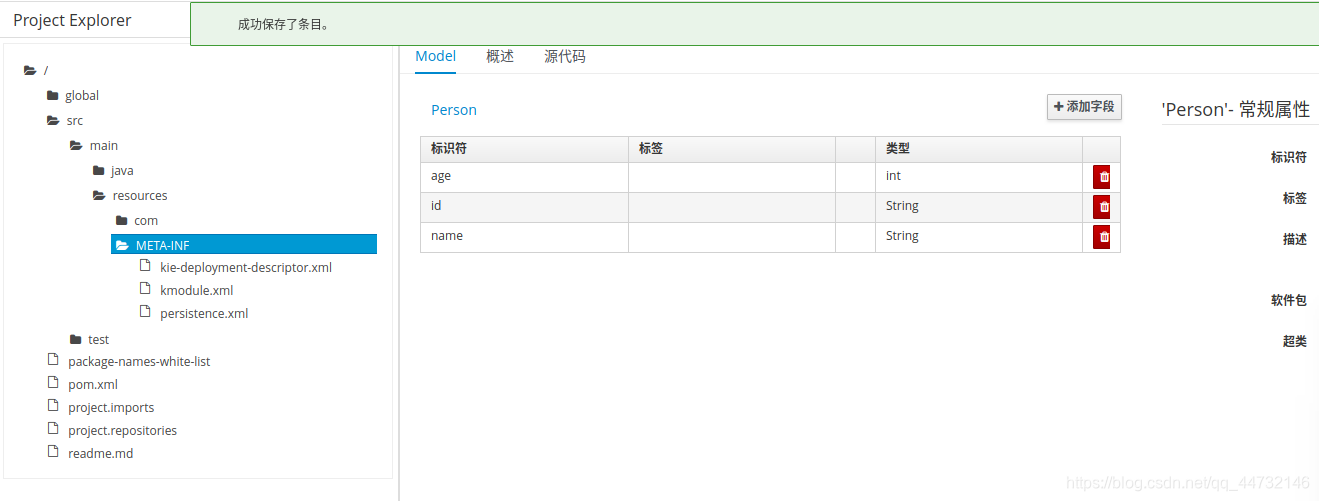Click the com folder icon

point(121,221)
